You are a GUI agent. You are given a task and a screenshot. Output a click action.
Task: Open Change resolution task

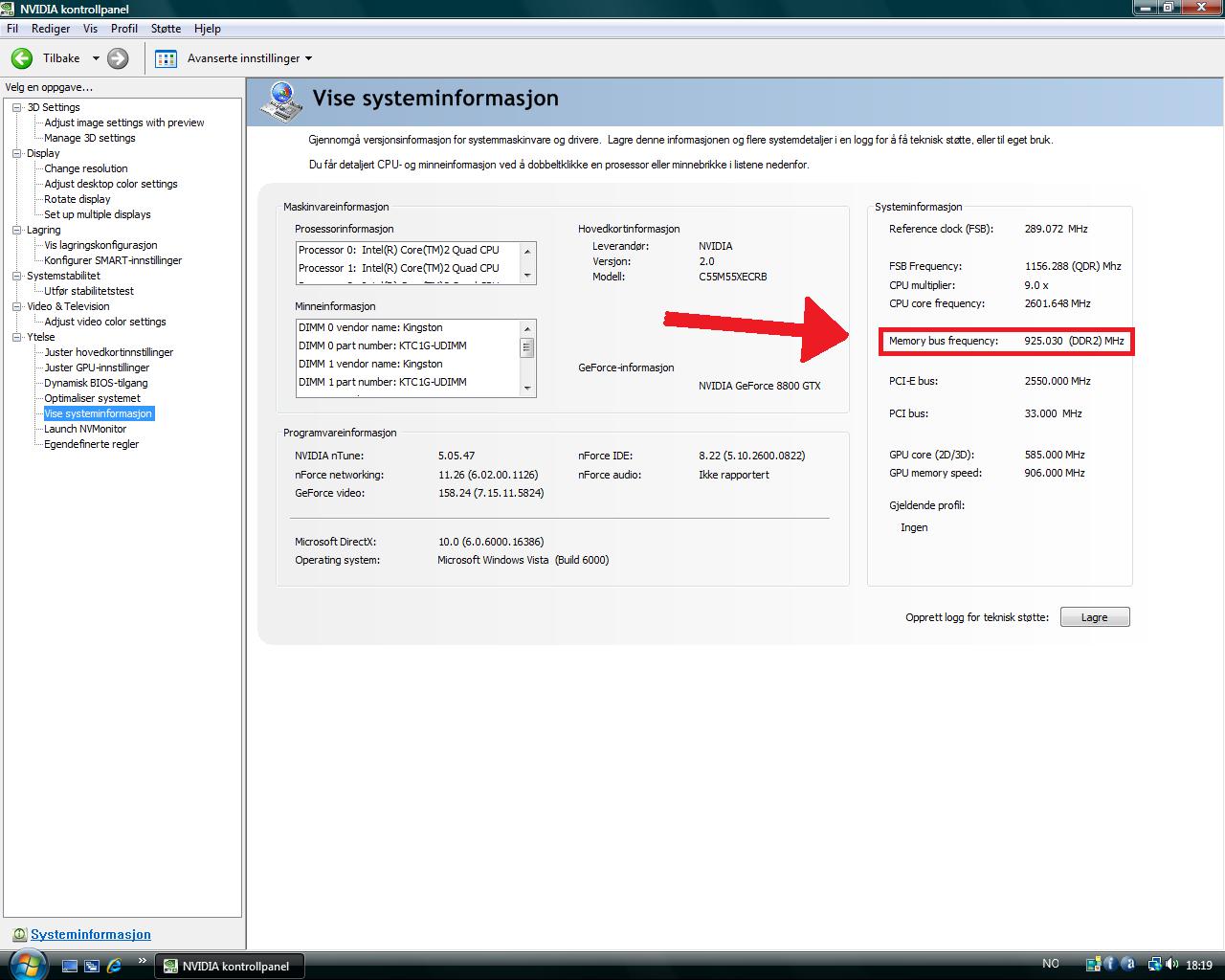(86, 168)
